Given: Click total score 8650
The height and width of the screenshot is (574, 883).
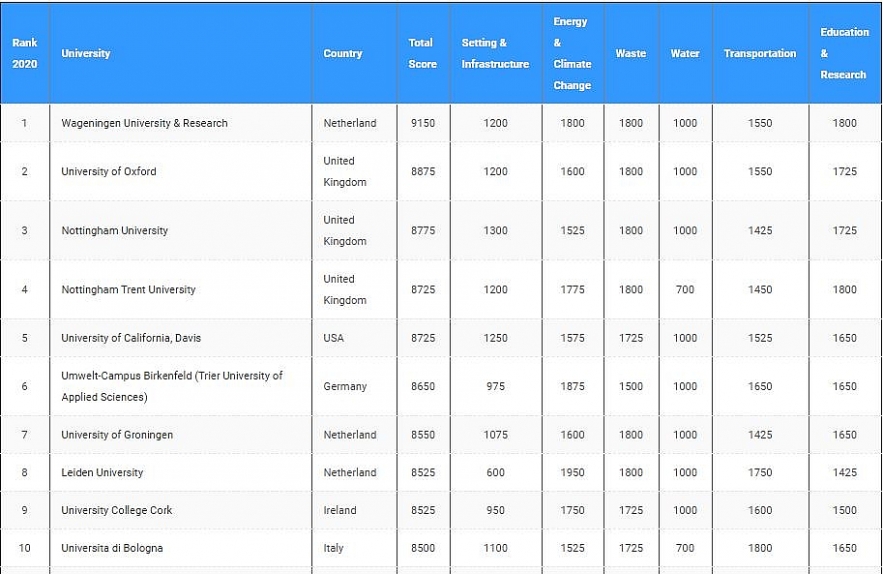Looking at the screenshot, I should 423,386.
